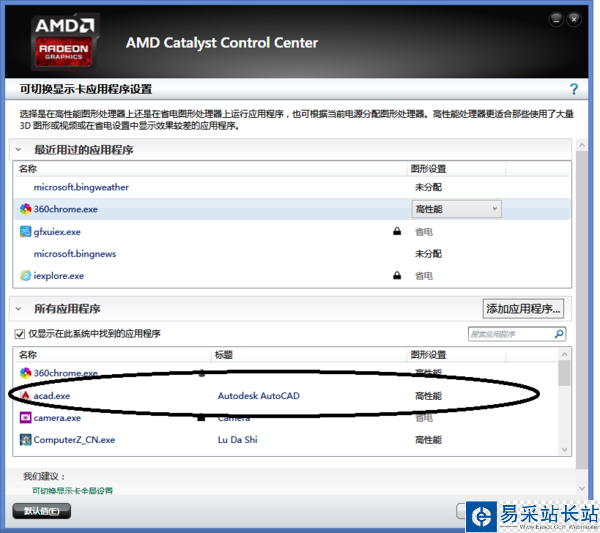Click the 省电 setting for gfxuiex.exe

(424, 232)
